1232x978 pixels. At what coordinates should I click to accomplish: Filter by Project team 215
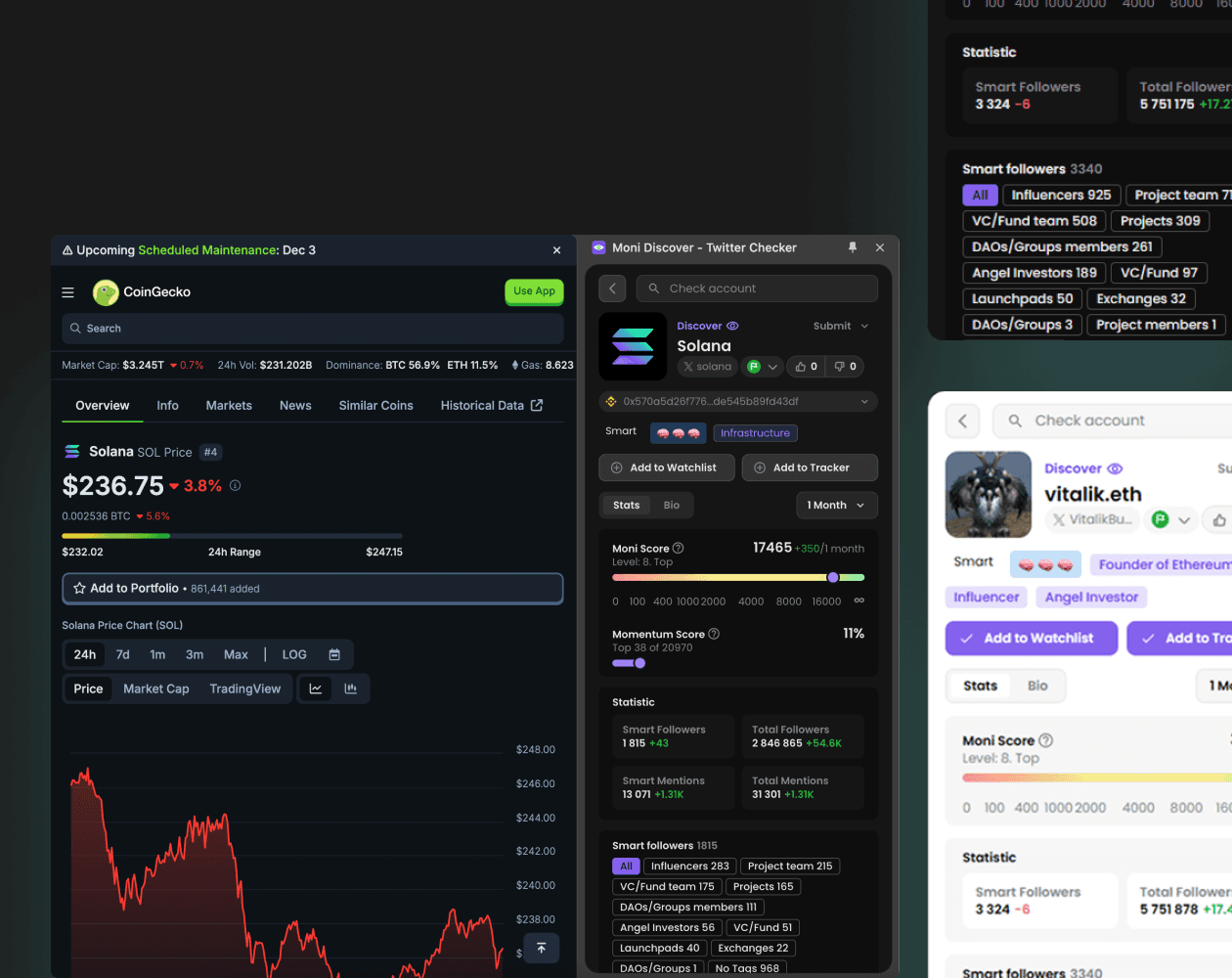(790, 867)
